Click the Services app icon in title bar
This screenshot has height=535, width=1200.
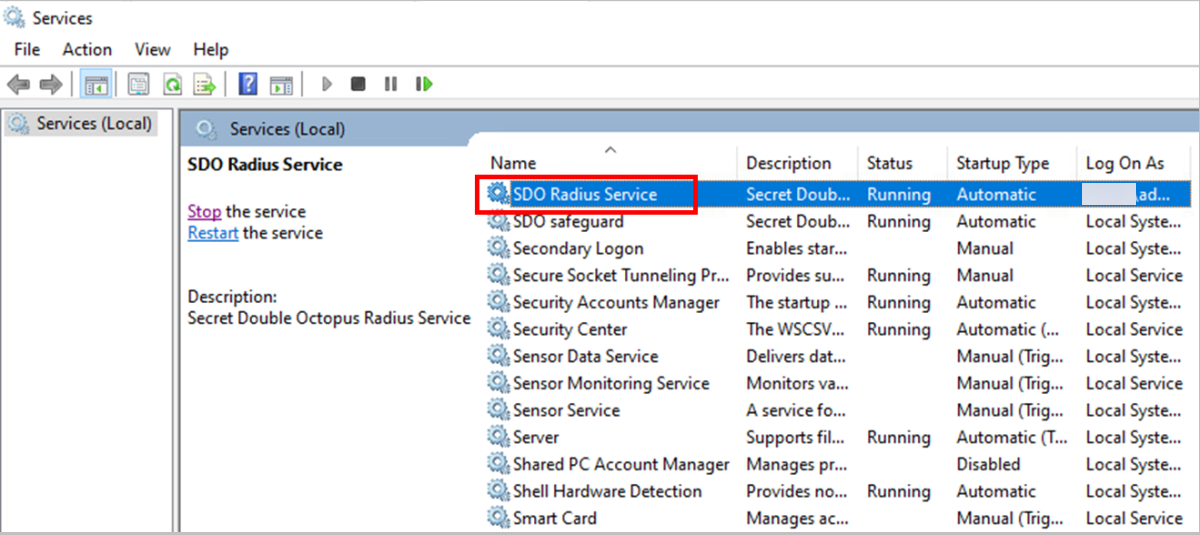coord(15,18)
